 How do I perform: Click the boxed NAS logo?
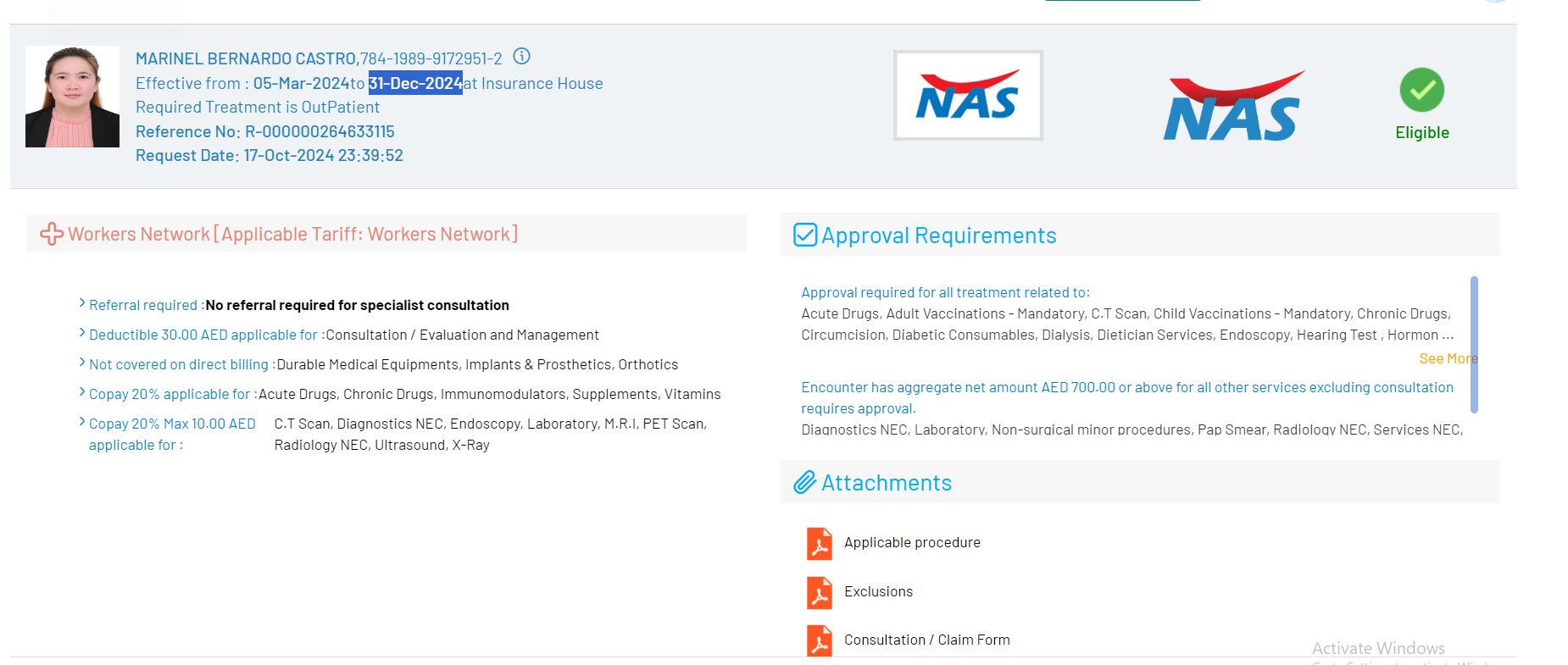click(967, 96)
